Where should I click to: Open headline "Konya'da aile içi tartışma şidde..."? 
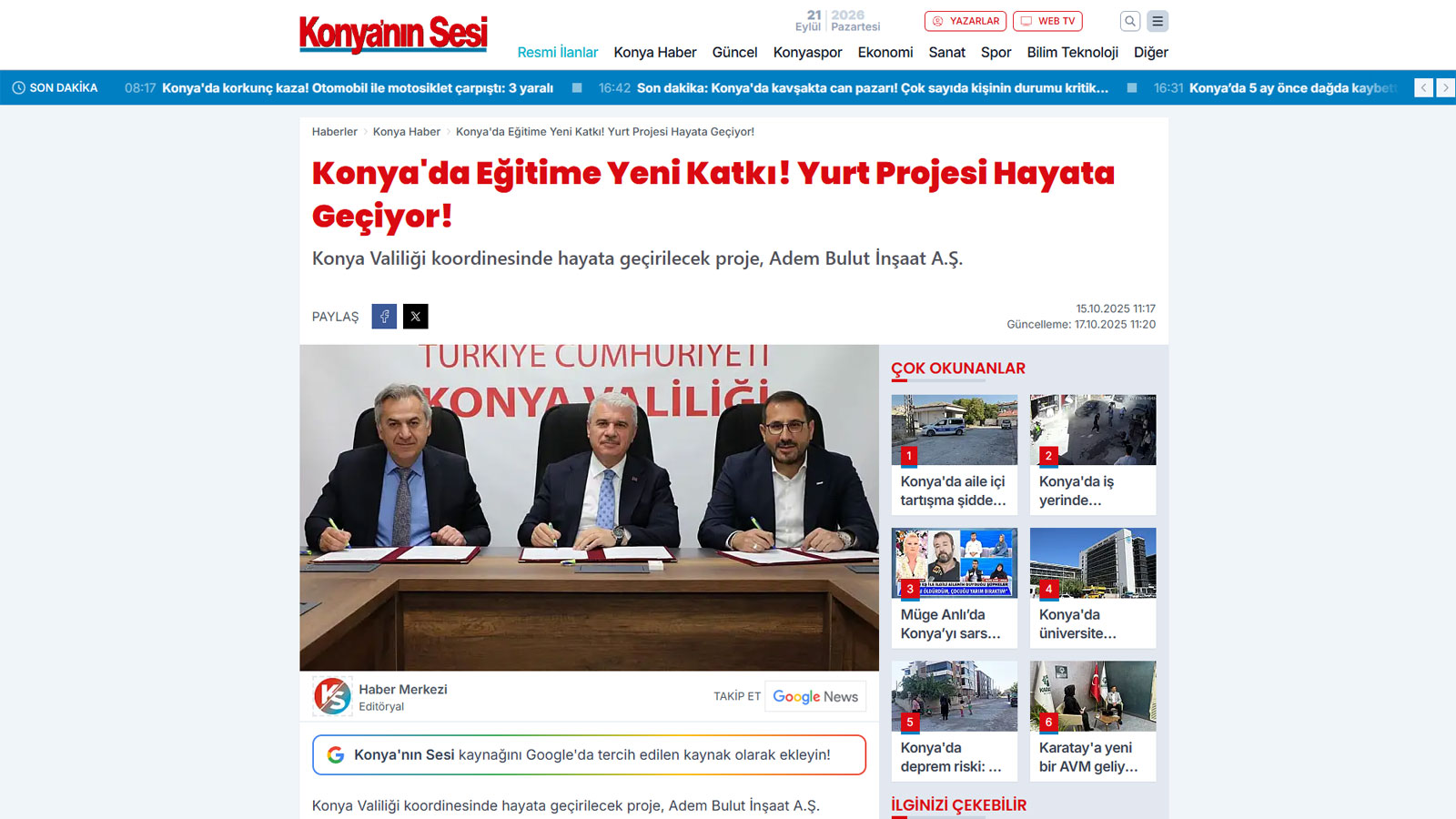(x=954, y=490)
